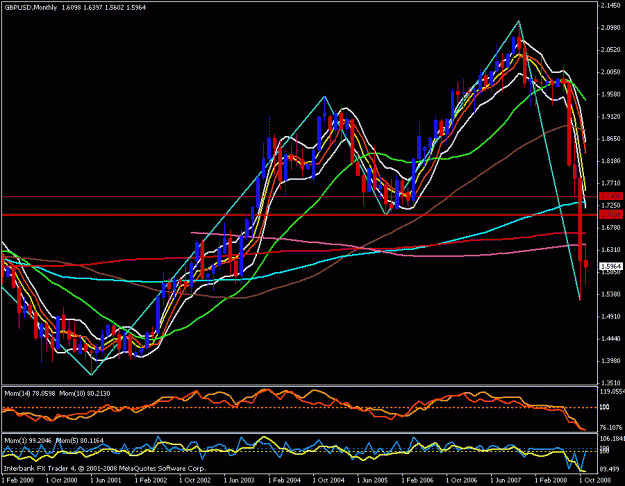Click the 1 Oct 2008 date label
This screenshot has height=486, width=625.
[x=595, y=480]
